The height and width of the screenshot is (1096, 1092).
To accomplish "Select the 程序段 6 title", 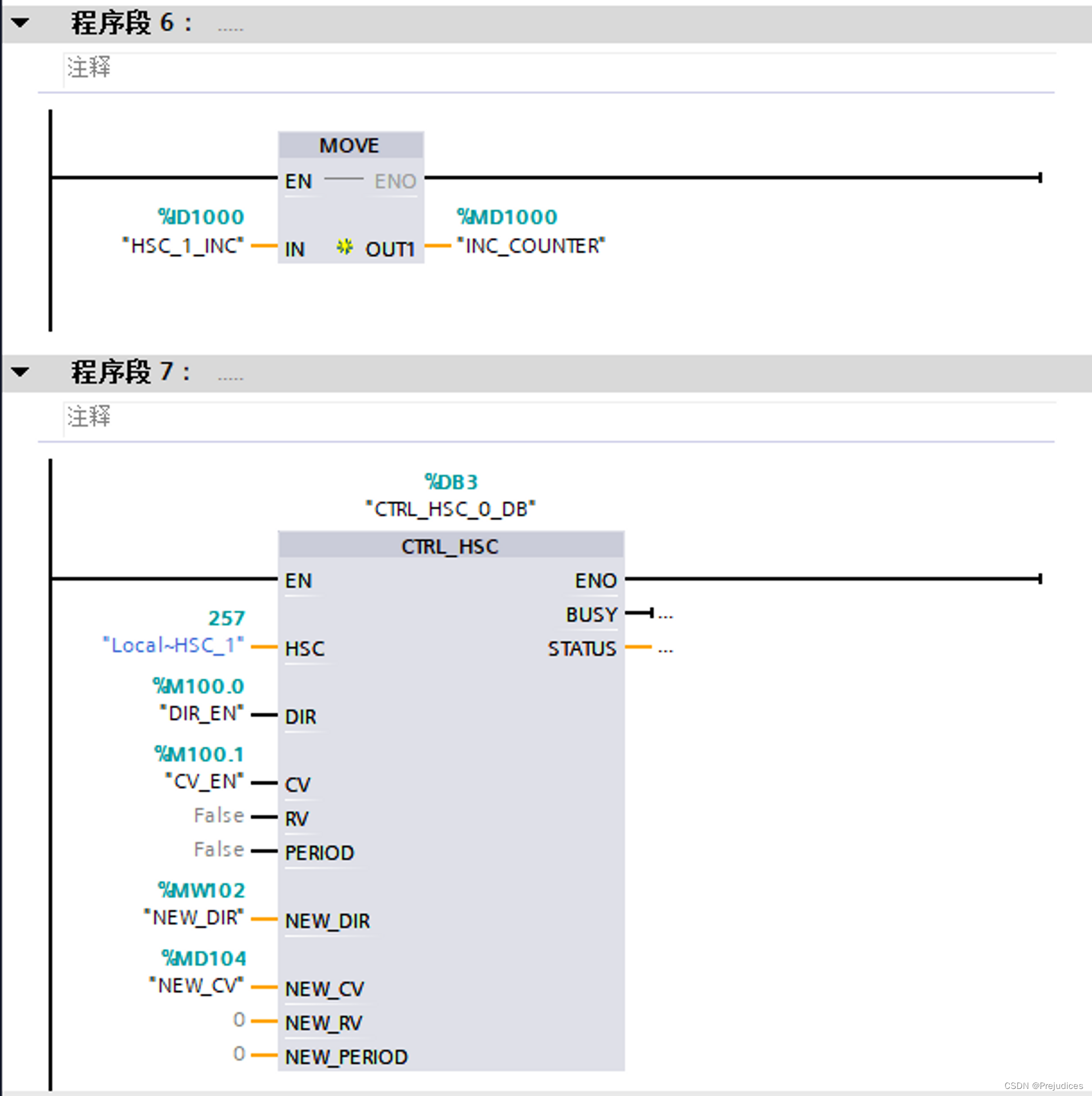I will [x=132, y=23].
